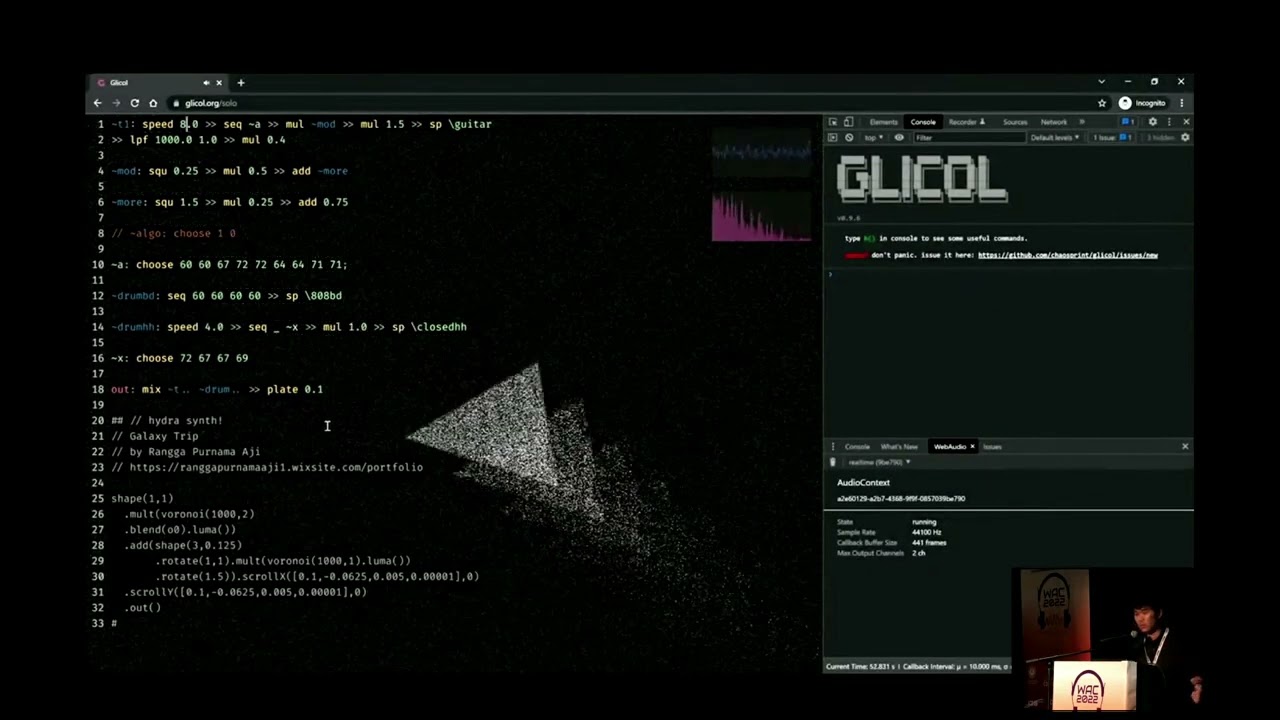Open the Network tab
The height and width of the screenshot is (720, 1280).
click(x=1054, y=122)
